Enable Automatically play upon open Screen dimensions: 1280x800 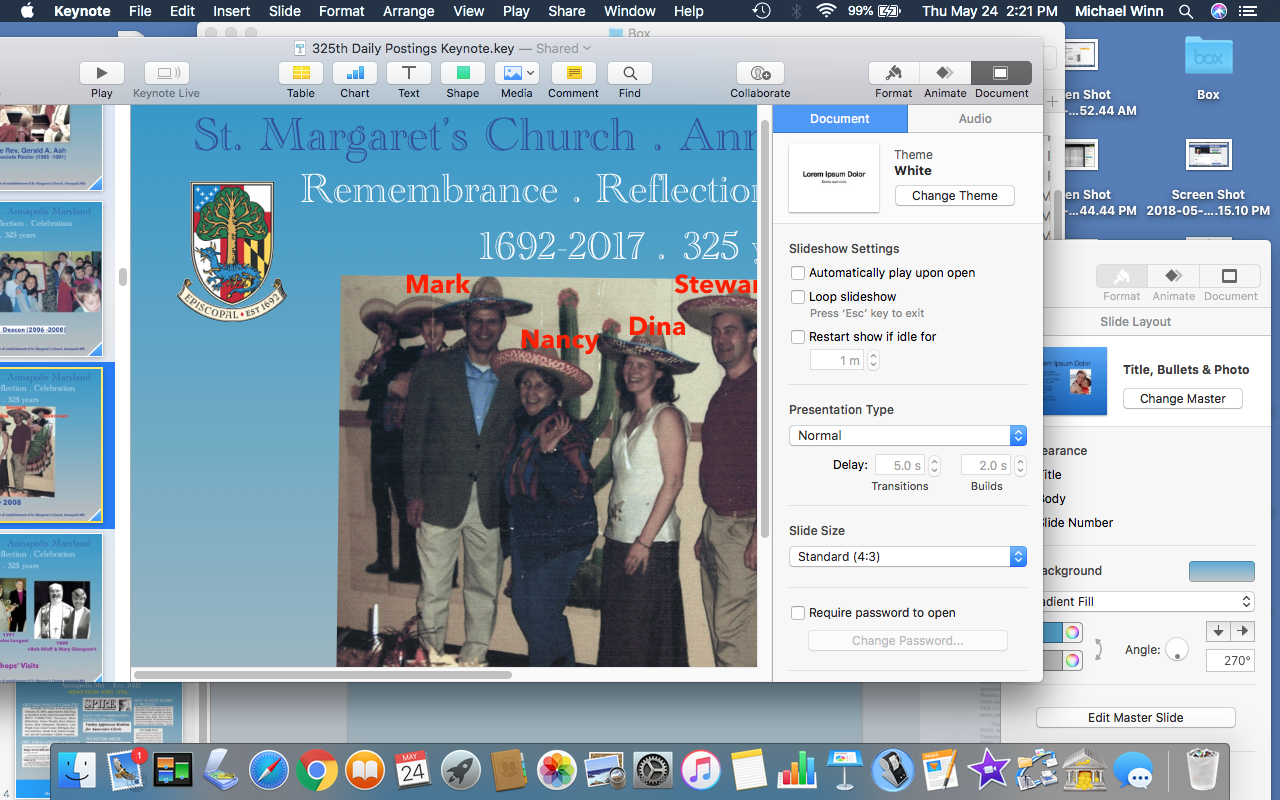point(798,273)
